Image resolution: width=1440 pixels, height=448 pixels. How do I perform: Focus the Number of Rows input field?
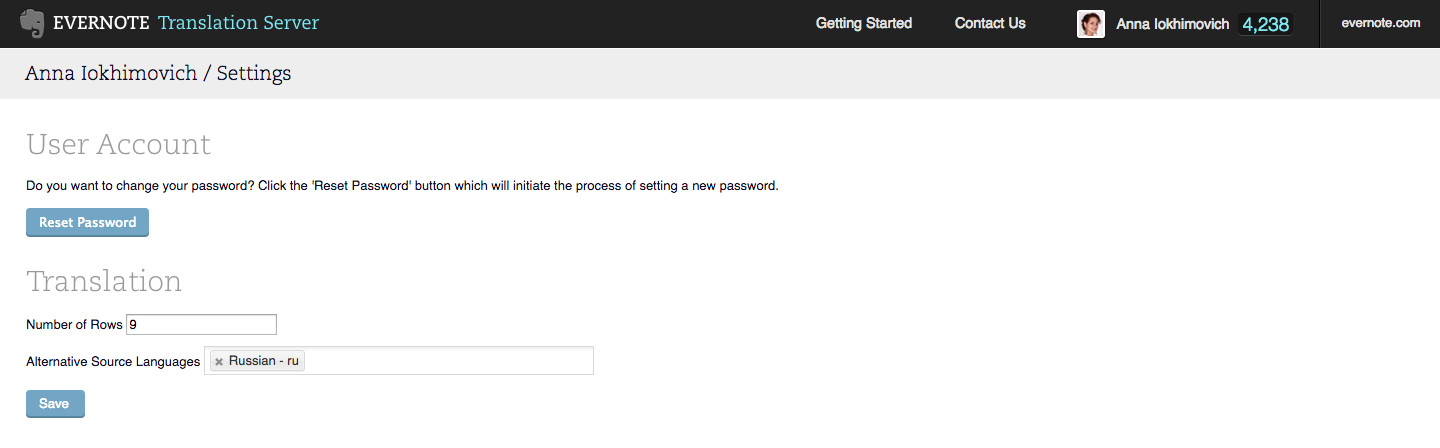201,325
